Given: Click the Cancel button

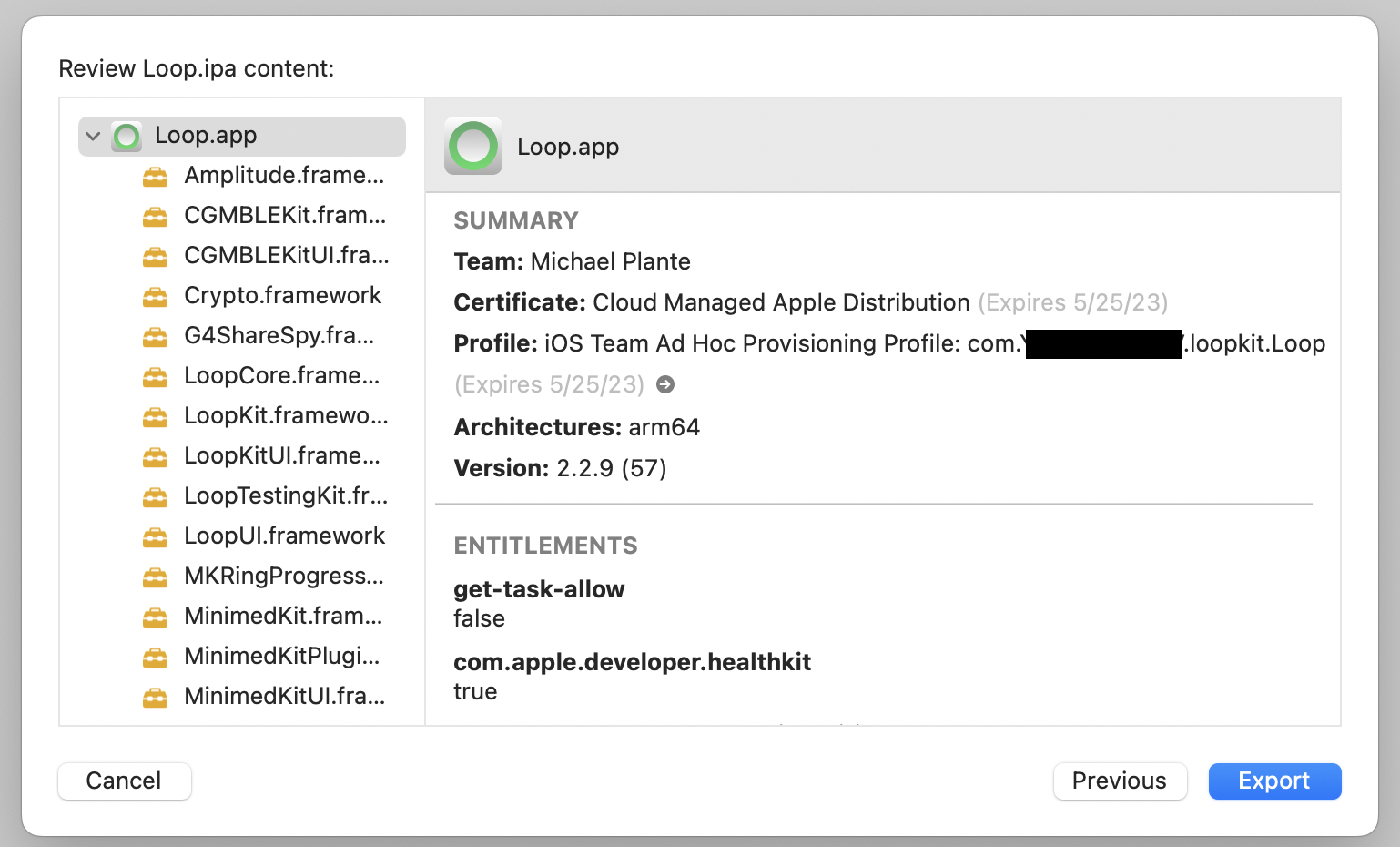Looking at the screenshot, I should 125,781.
